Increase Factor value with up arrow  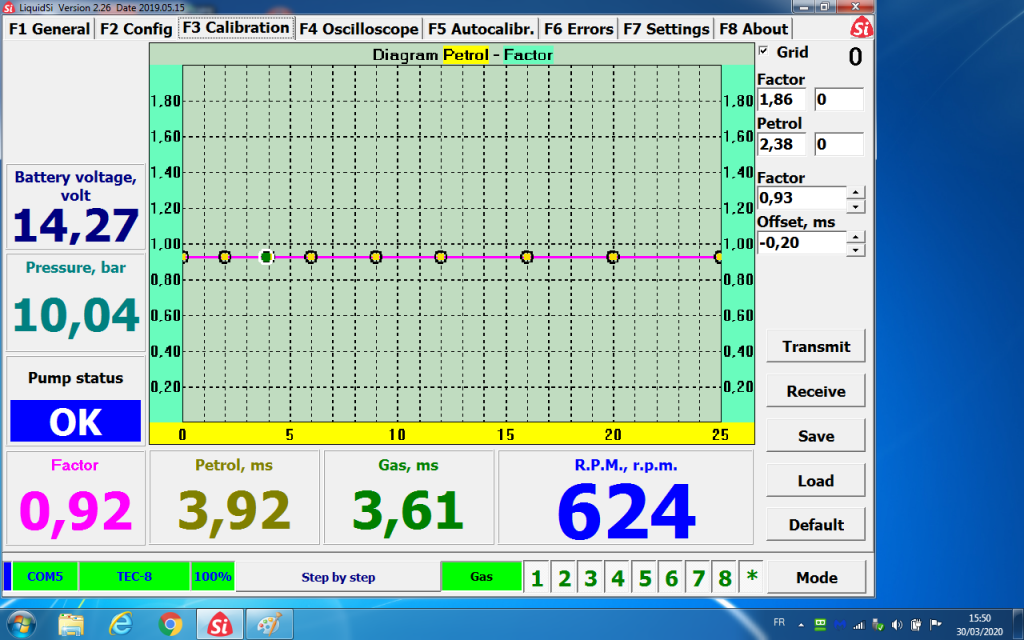tap(856, 192)
